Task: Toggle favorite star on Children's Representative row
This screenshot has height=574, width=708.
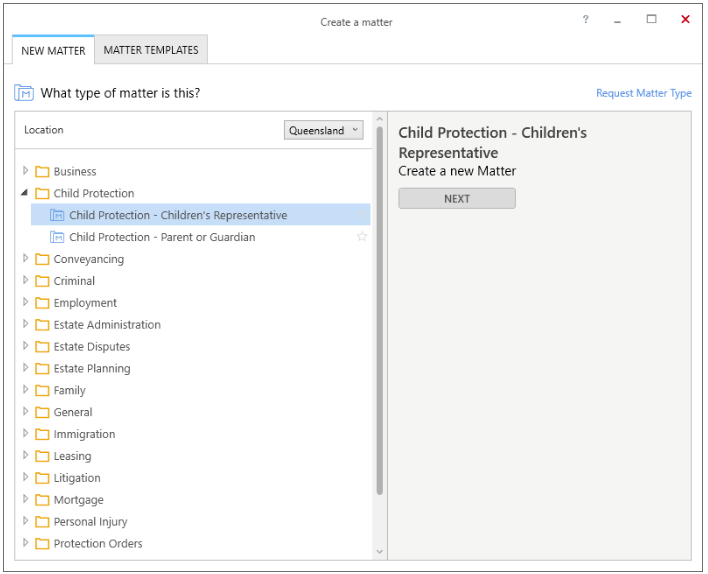Action: [x=362, y=215]
